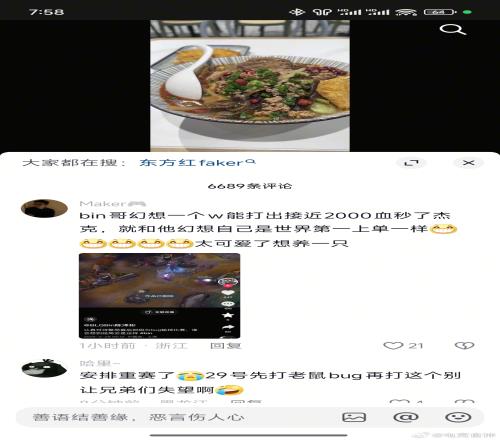Image resolution: width=500 pixels, height=440 pixels.
Task: Insert an image using the picture icon
Action: (354, 417)
